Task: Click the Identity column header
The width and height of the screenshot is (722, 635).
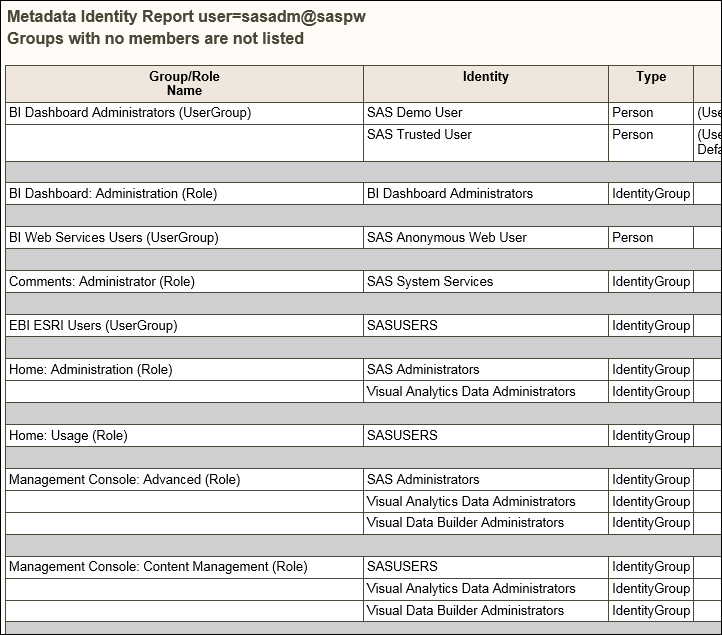Action: pos(486,77)
